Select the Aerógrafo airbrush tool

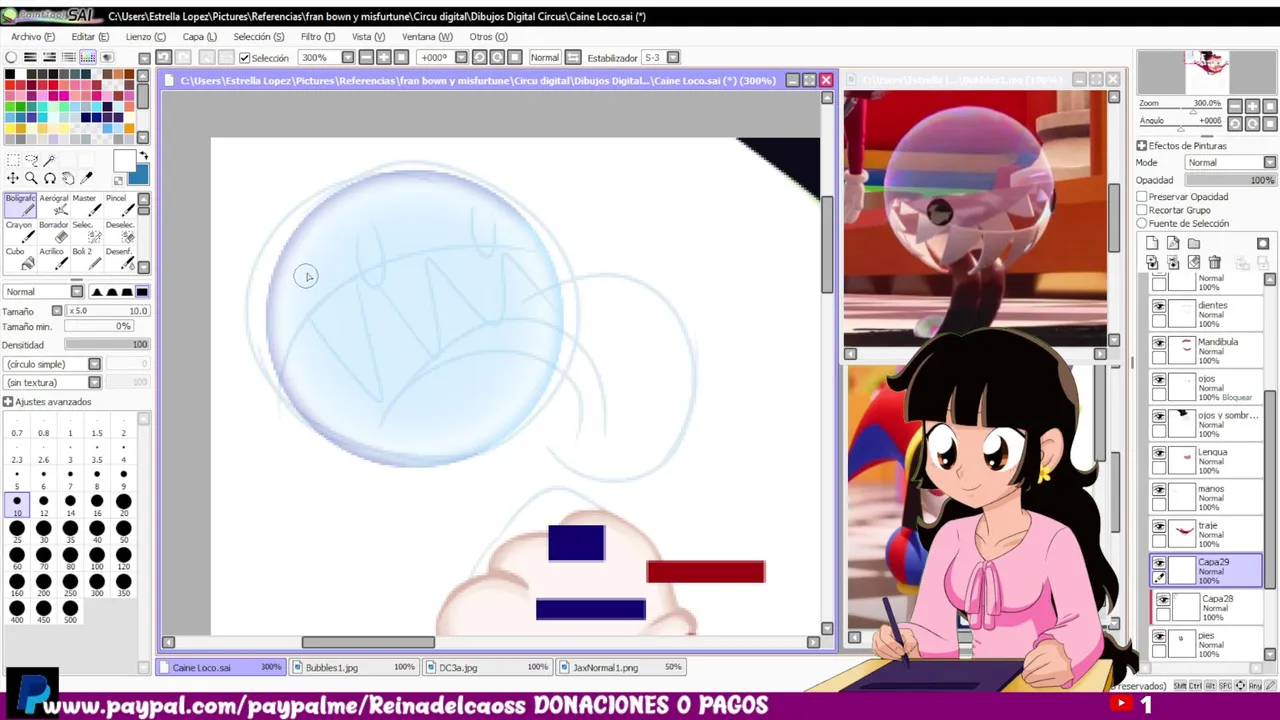click(x=53, y=205)
